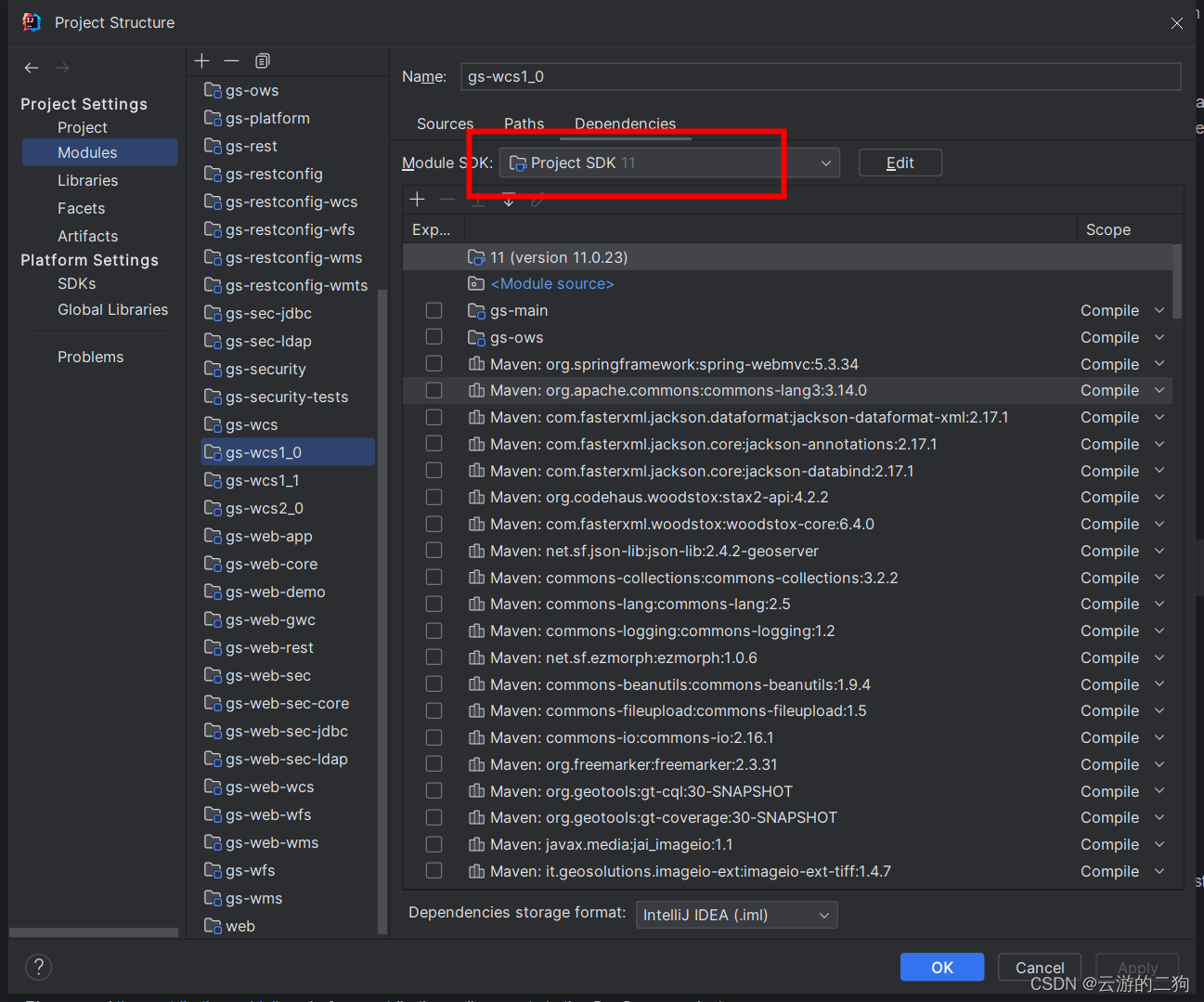Click the back navigation arrow
The width and height of the screenshot is (1204, 1002).
32,68
